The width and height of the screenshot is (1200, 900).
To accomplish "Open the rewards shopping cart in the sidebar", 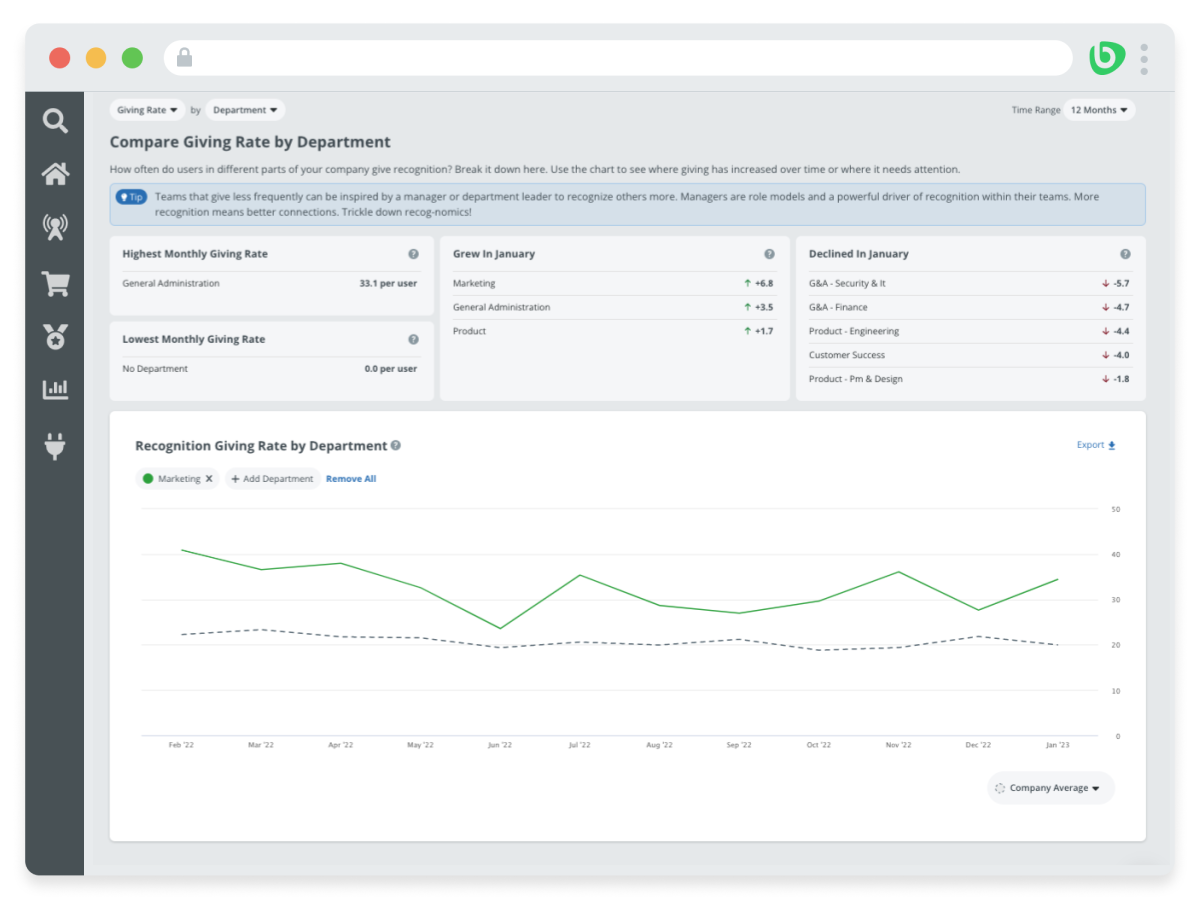I will (x=55, y=283).
